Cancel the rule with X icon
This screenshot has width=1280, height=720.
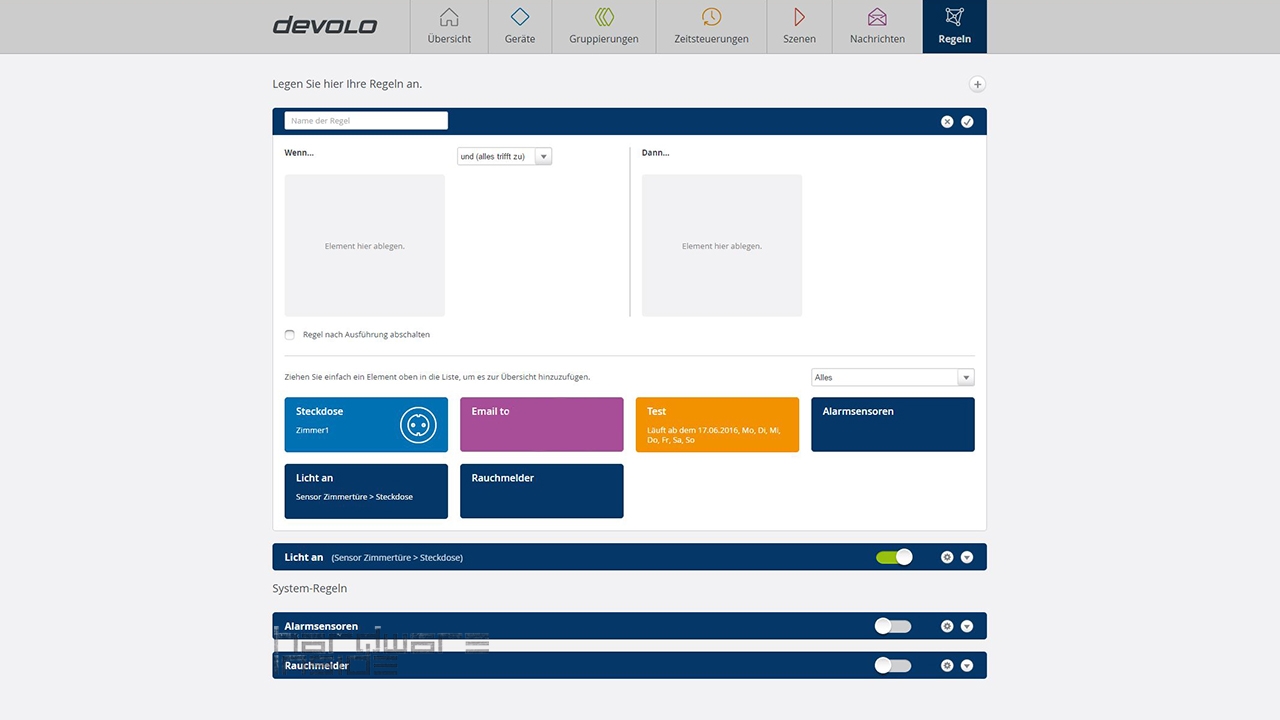(947, 121)
